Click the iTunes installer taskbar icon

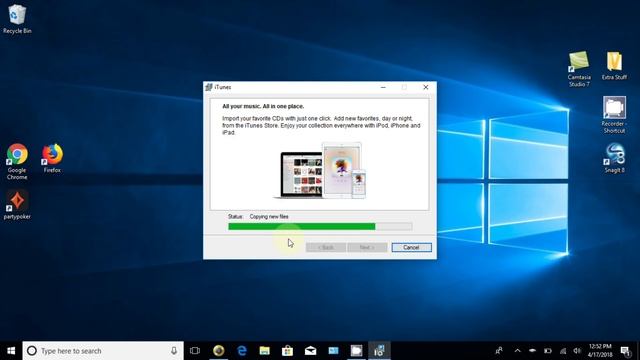pos(379,351)
